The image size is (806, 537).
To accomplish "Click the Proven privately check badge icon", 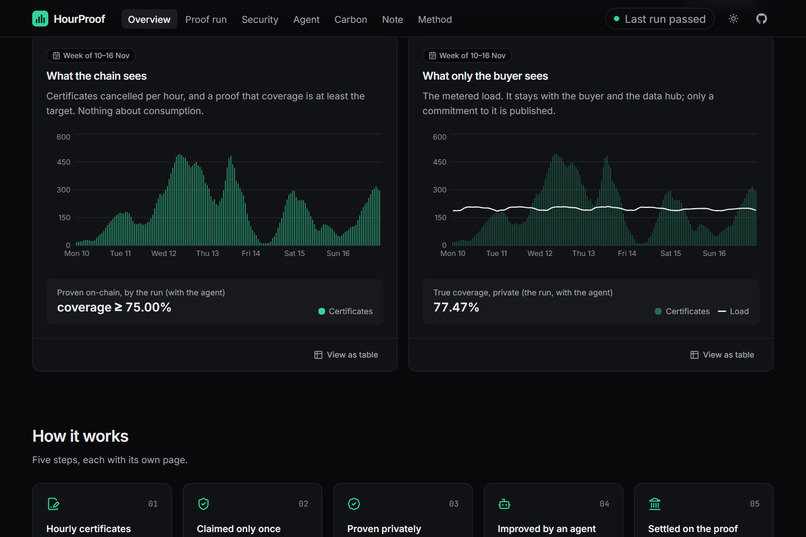I will [x=354, y=504].
